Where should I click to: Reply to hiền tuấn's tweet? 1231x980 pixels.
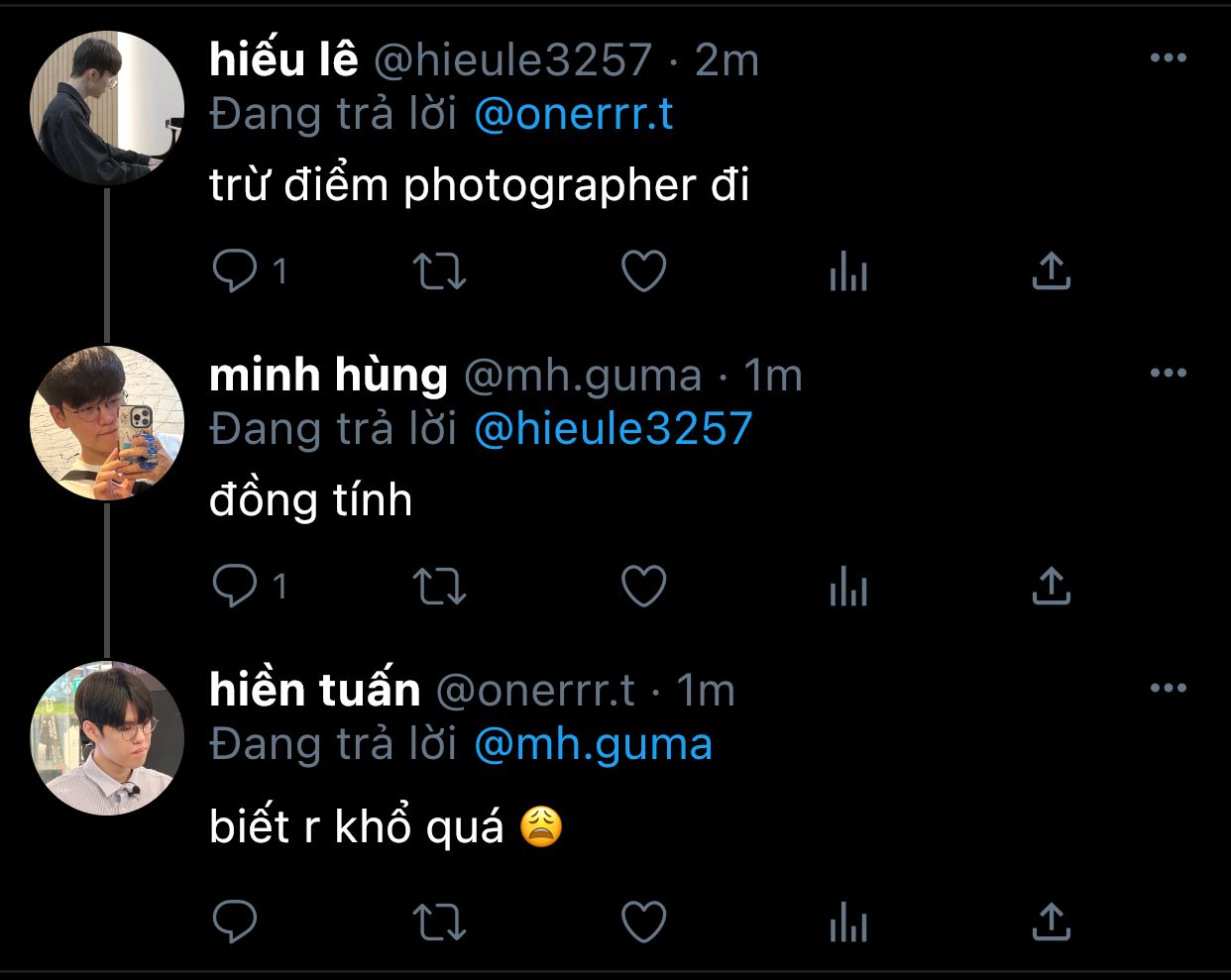(x=235, y=922)
